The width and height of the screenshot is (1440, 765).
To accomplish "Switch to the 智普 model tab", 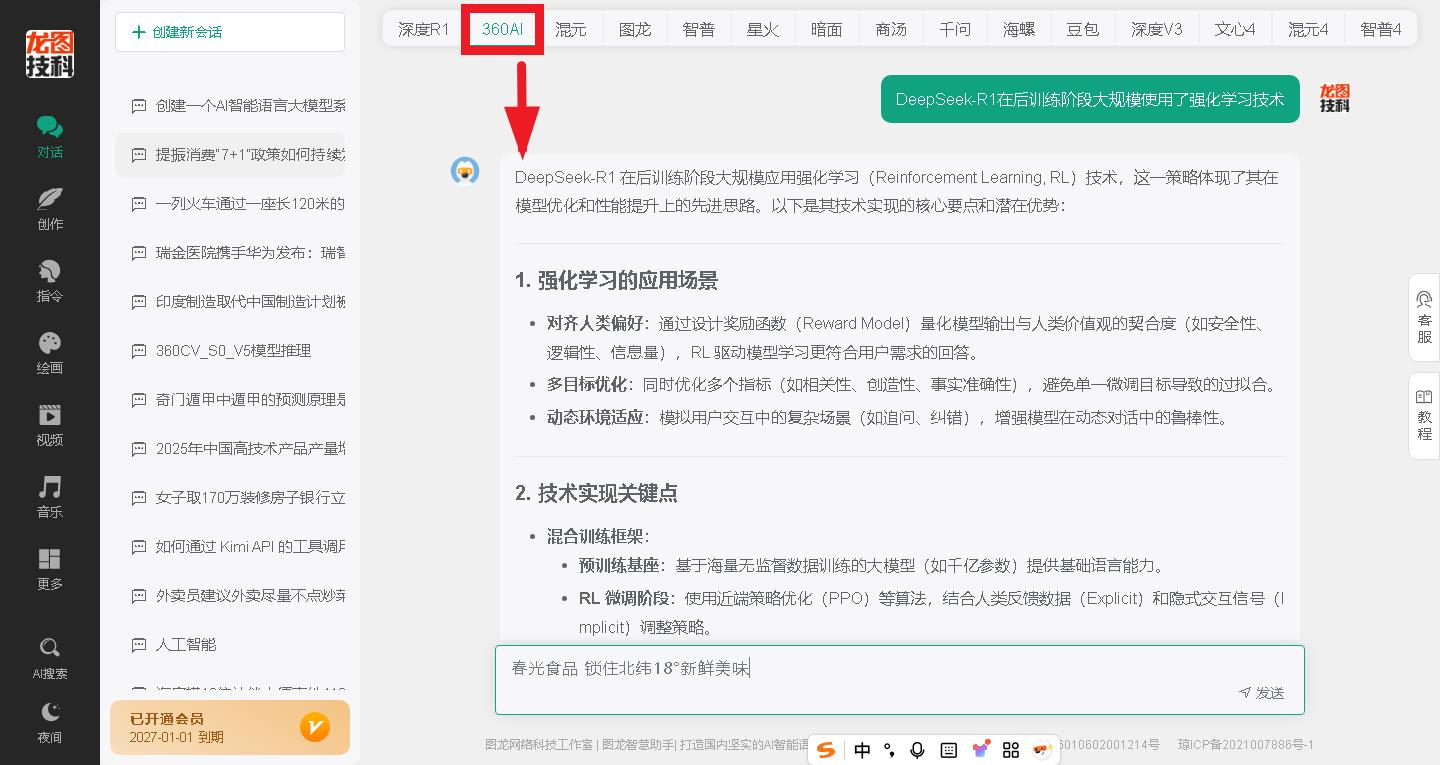I will click(x=699, y=29).
